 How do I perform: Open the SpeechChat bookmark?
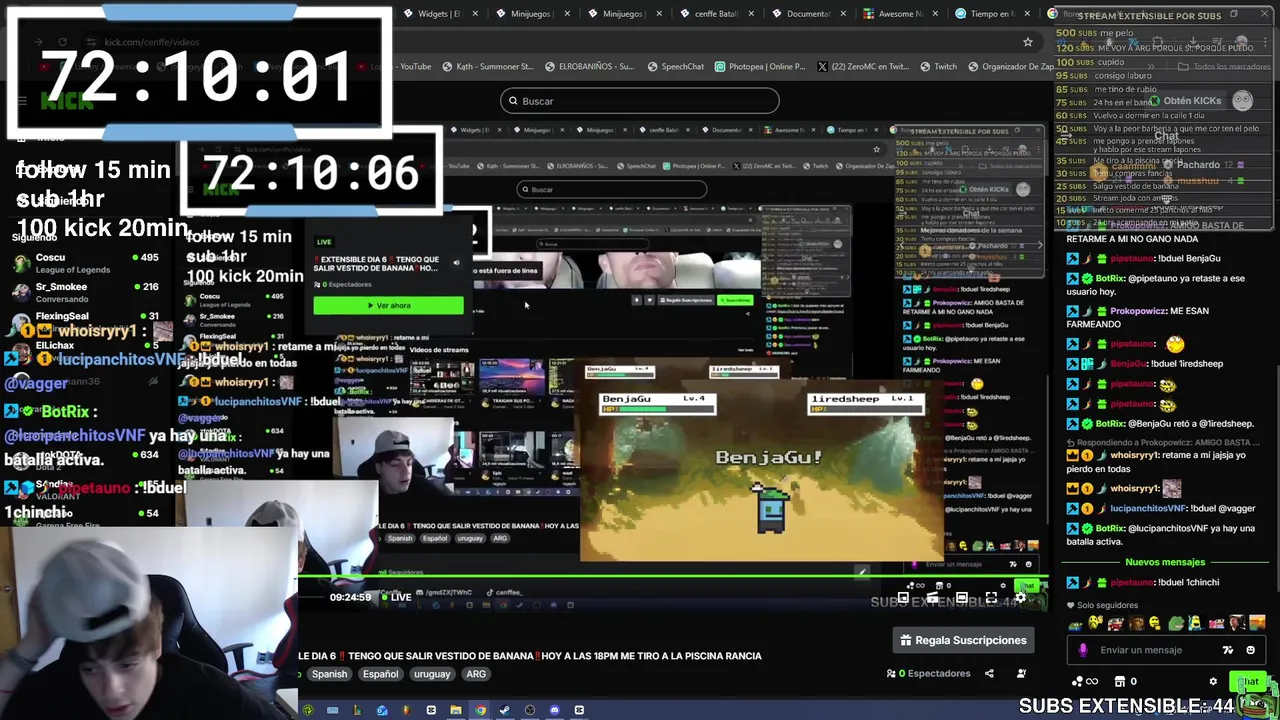click(x=675, y=67)
